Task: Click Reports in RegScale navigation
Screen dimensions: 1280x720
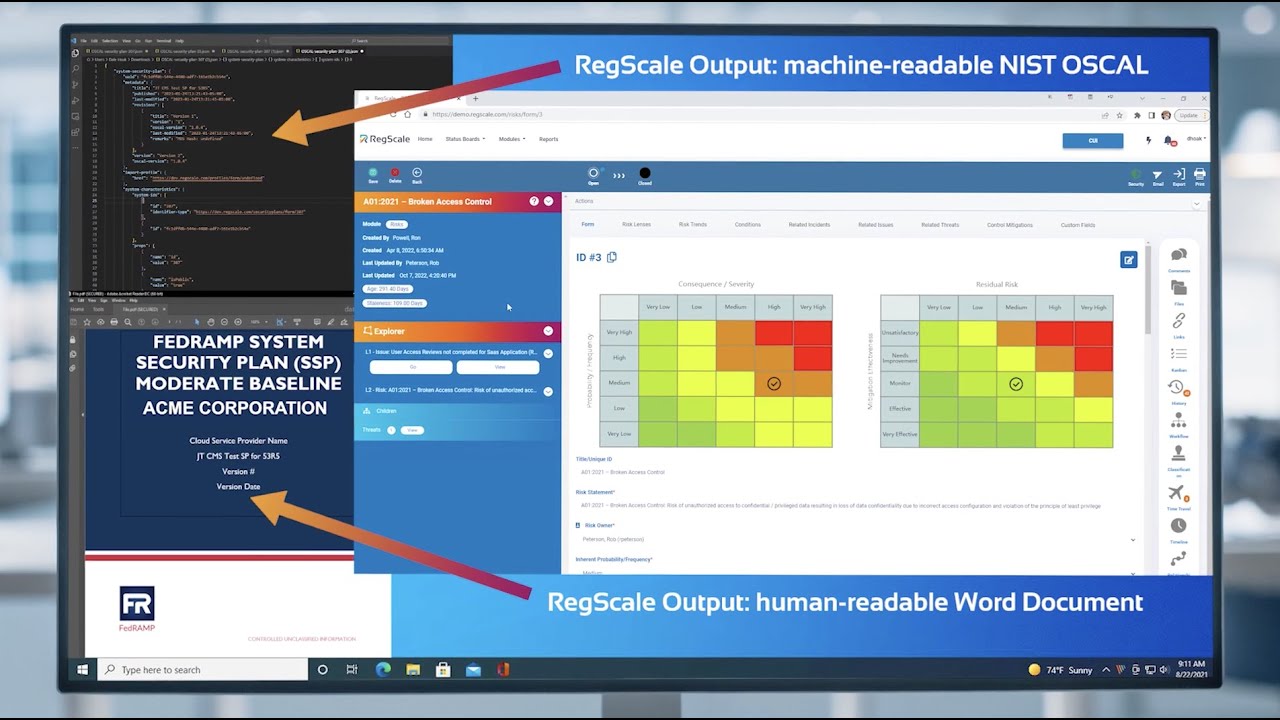Action: coord(548,139)
